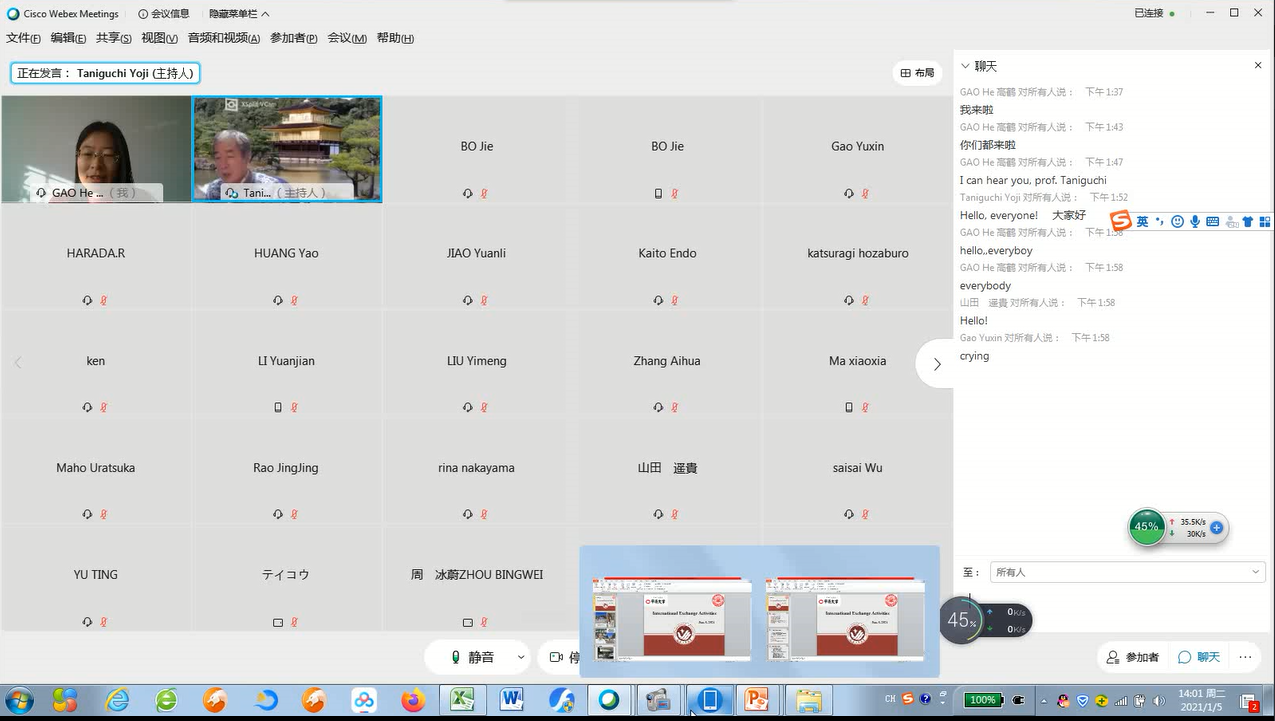This screenshot has height=721, width=1275.
Task: Collapse the menu bar via 隐藏菜单栏
Action: coord(239,14)
